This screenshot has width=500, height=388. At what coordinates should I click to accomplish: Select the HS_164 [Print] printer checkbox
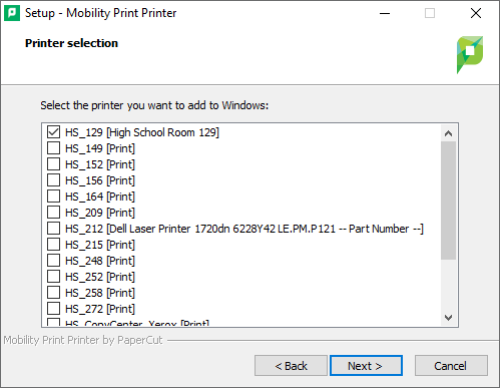coord(53,196)
